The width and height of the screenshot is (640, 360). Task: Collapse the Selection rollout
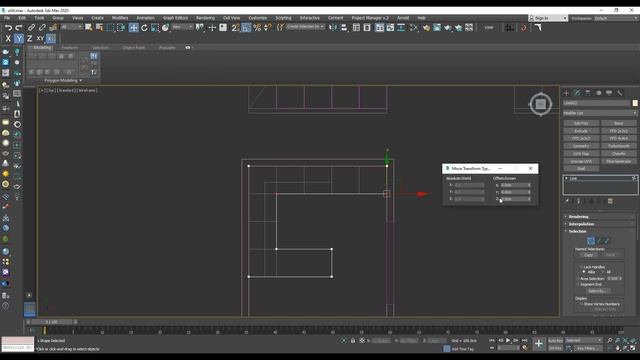577,231
